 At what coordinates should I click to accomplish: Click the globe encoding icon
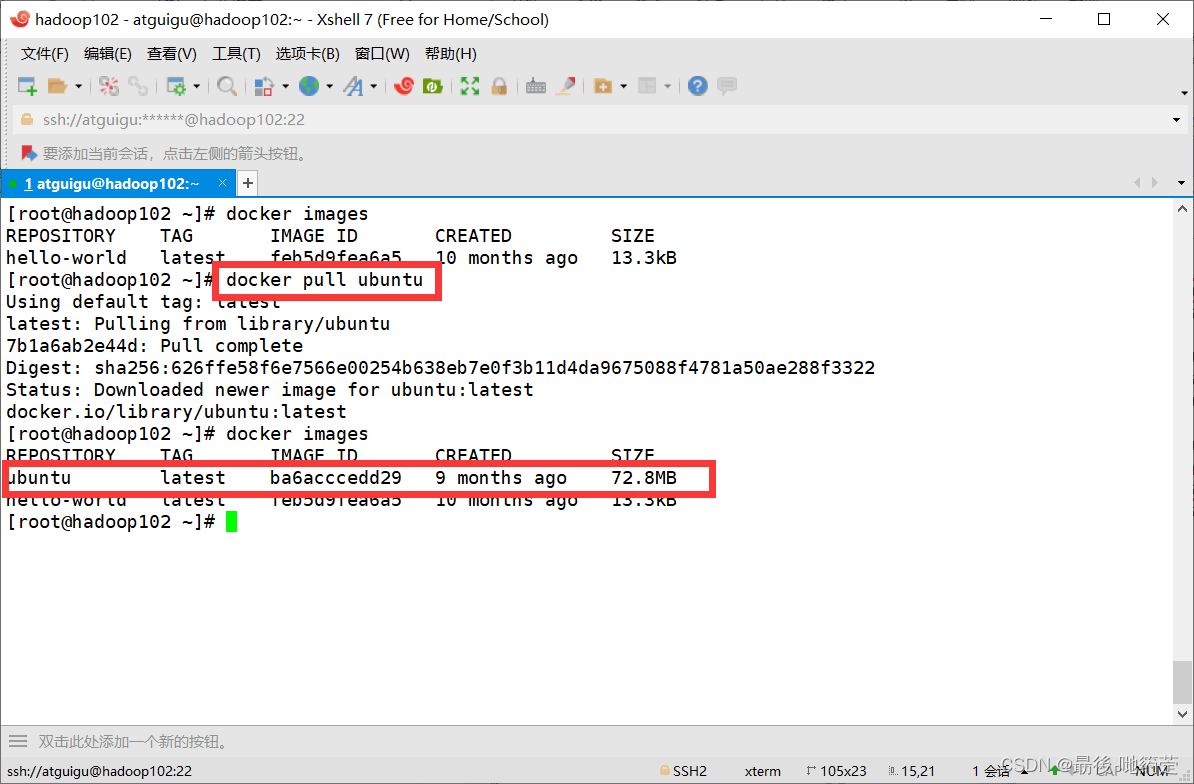click(308, 86)
